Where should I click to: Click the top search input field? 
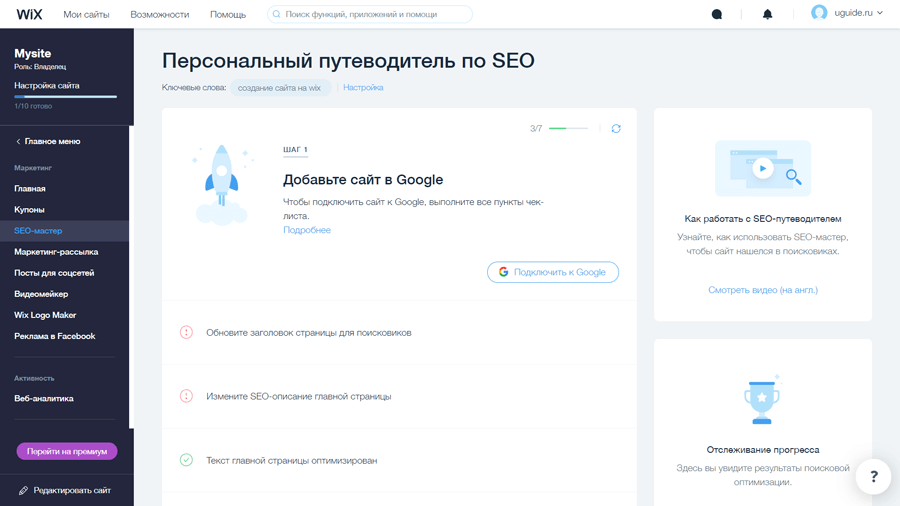point(375,15)
